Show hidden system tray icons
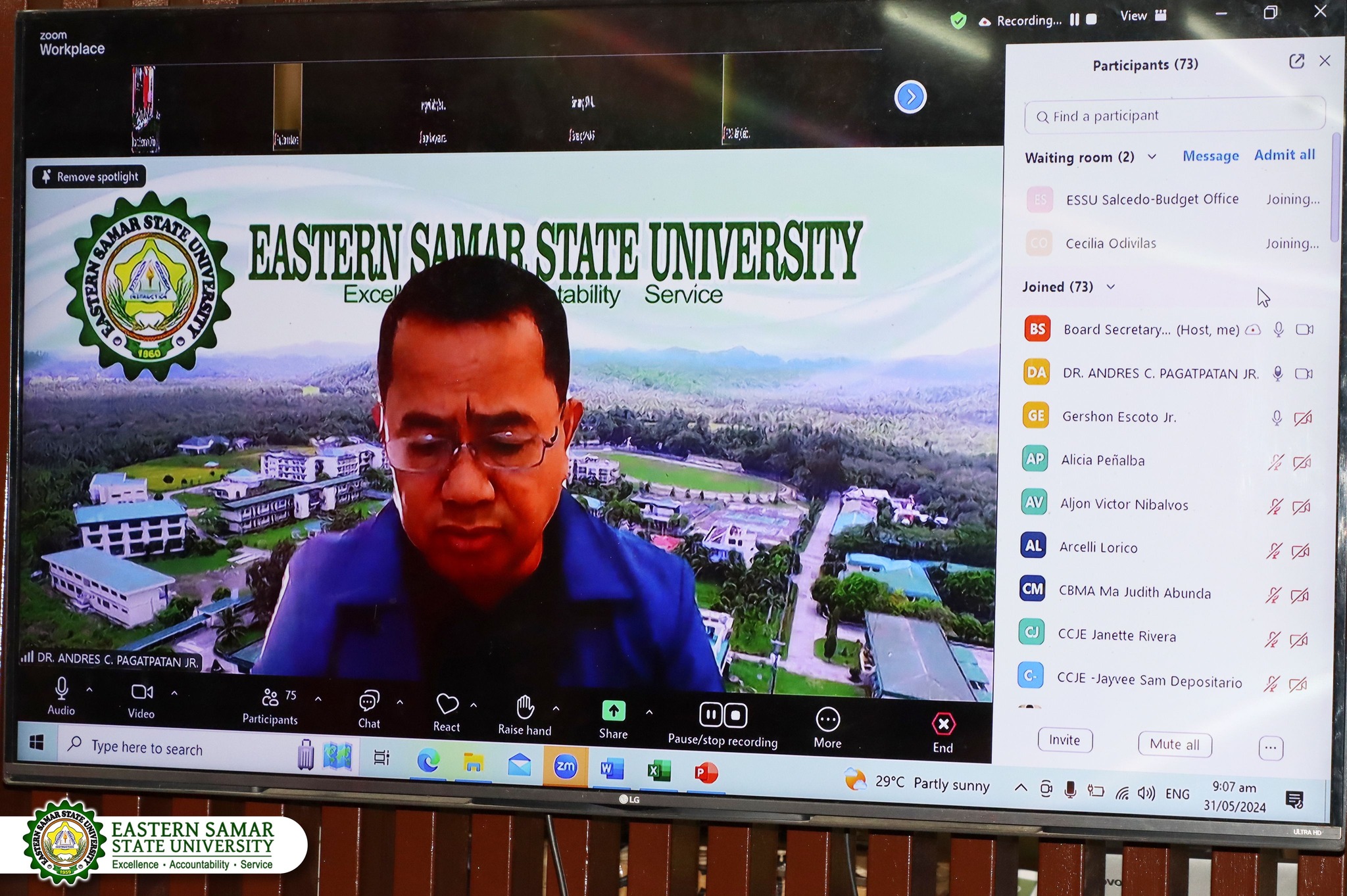 click(1021, 787)
